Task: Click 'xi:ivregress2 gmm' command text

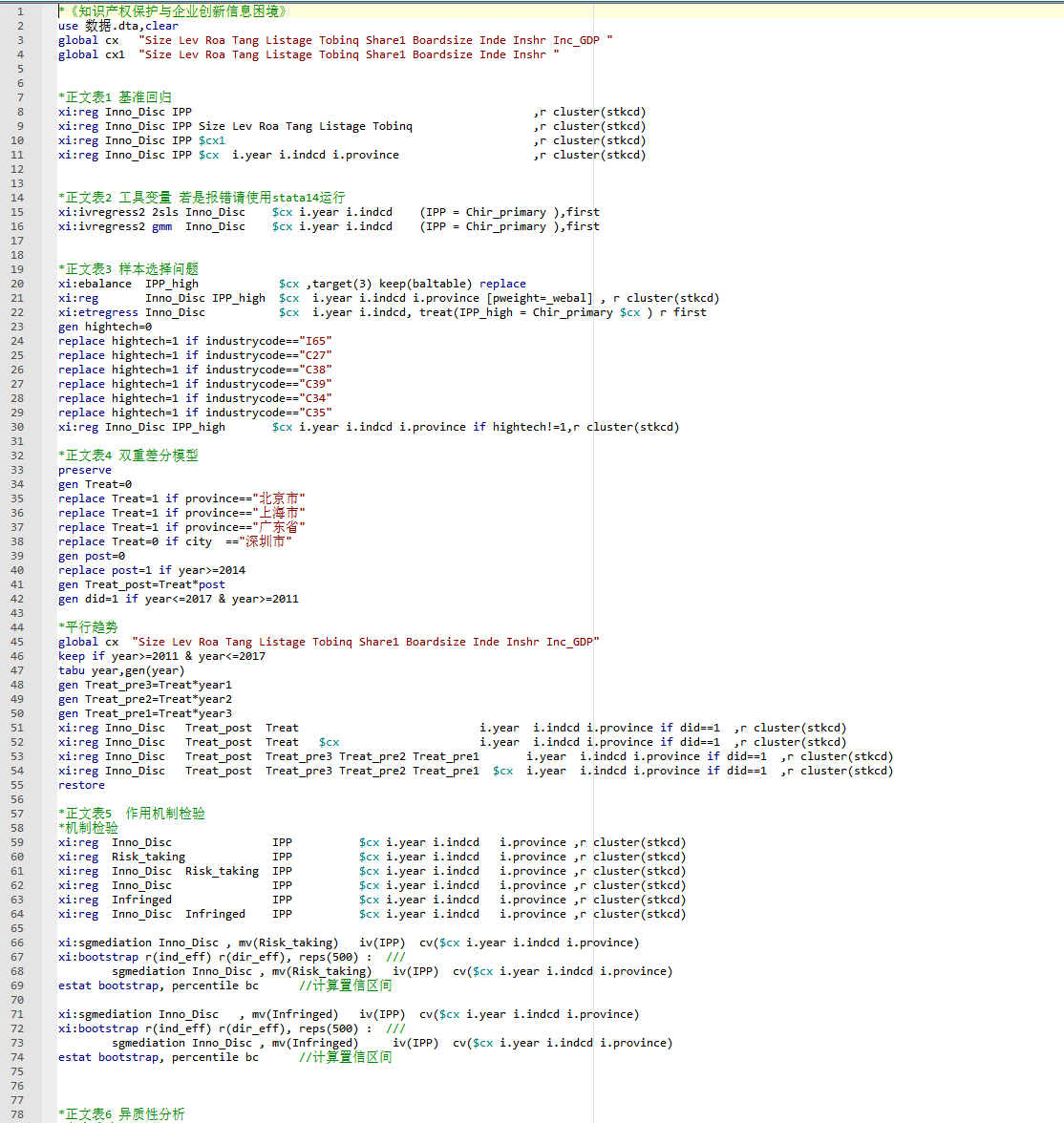Action: click(115, 226)
